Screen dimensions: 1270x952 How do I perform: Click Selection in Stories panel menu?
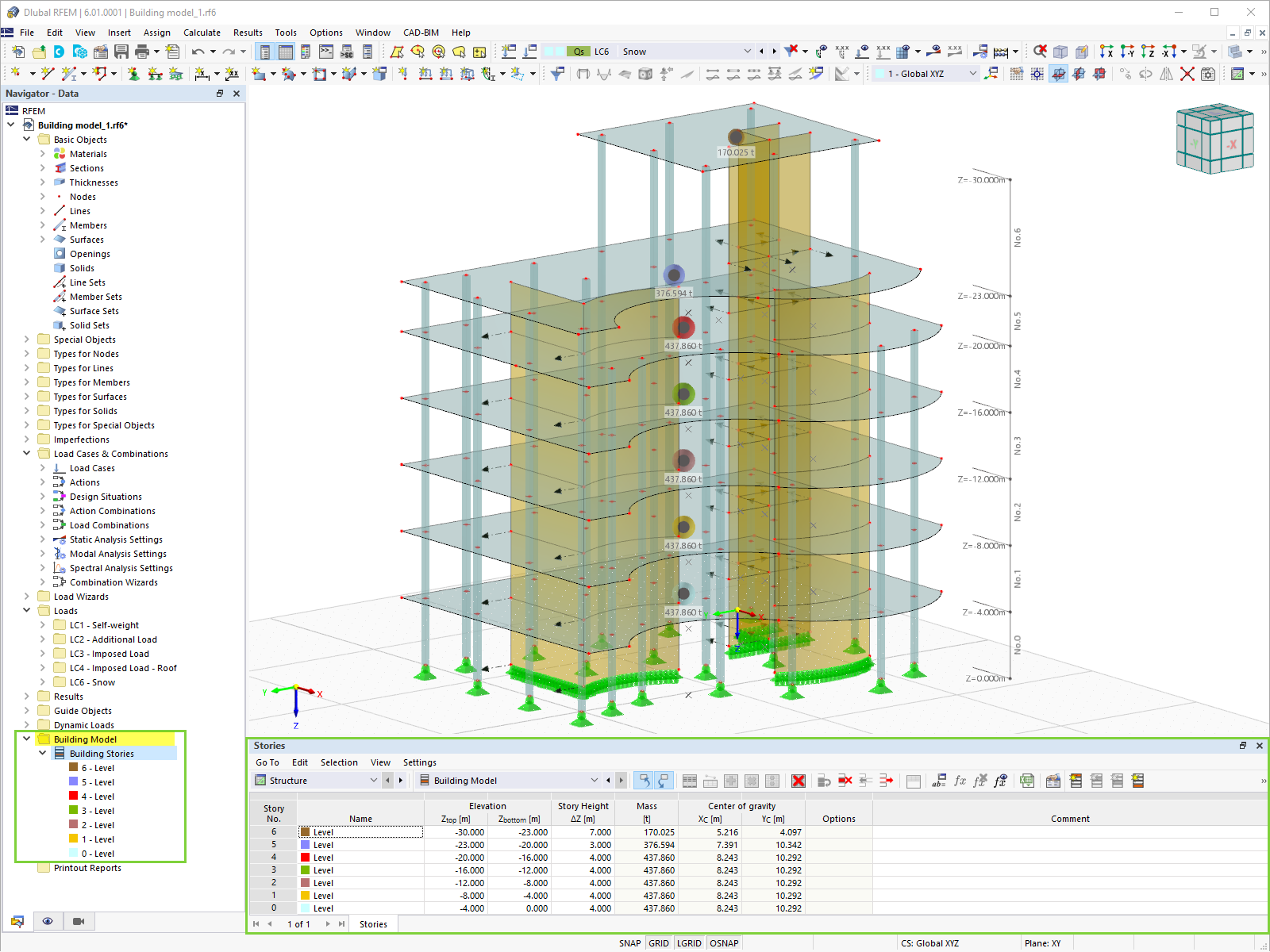pos(339,762)
